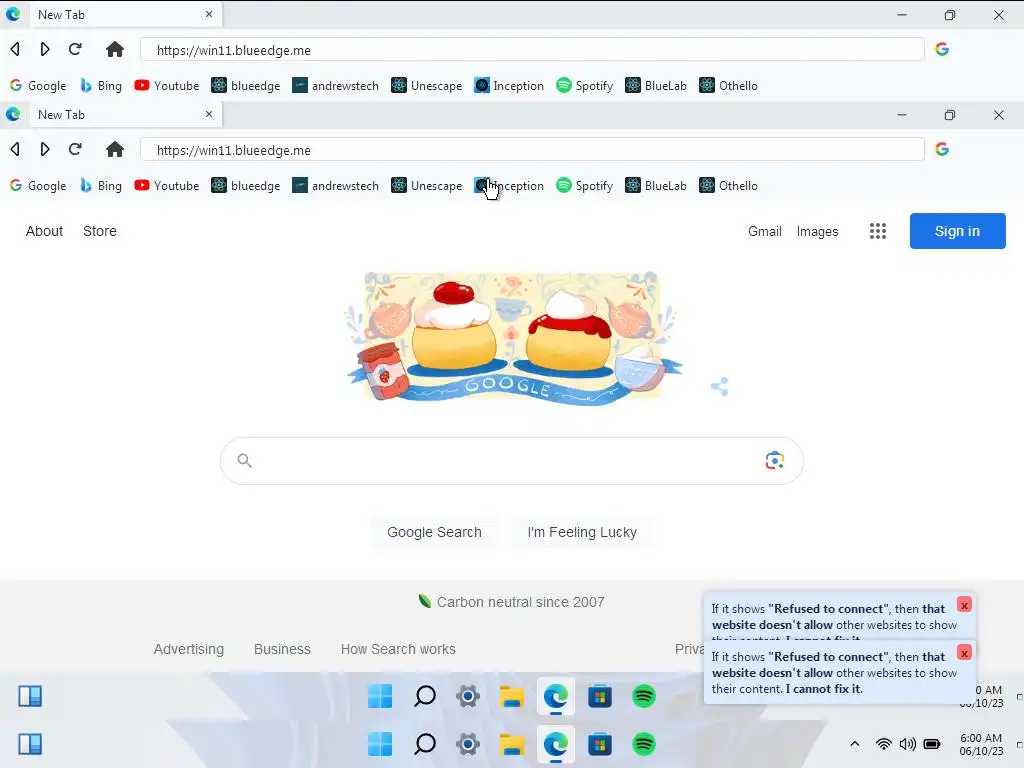The image size is (1024, 768).
Task: Close the New Tab tab in the outer browser
Action: (x=209, y=14)
